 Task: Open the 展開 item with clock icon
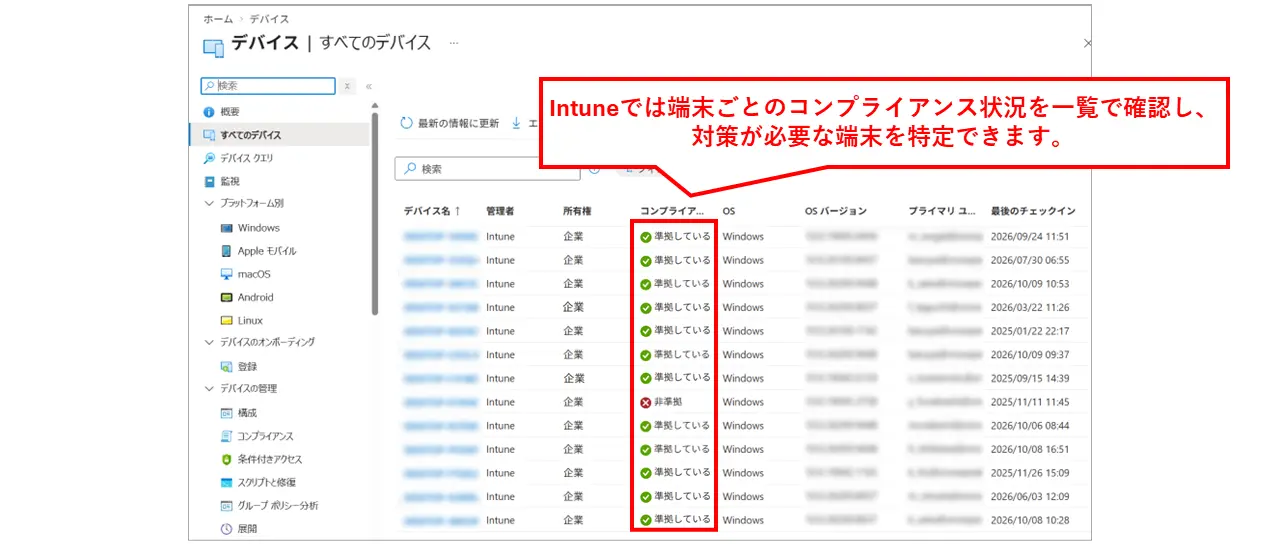tap(247, 529)
